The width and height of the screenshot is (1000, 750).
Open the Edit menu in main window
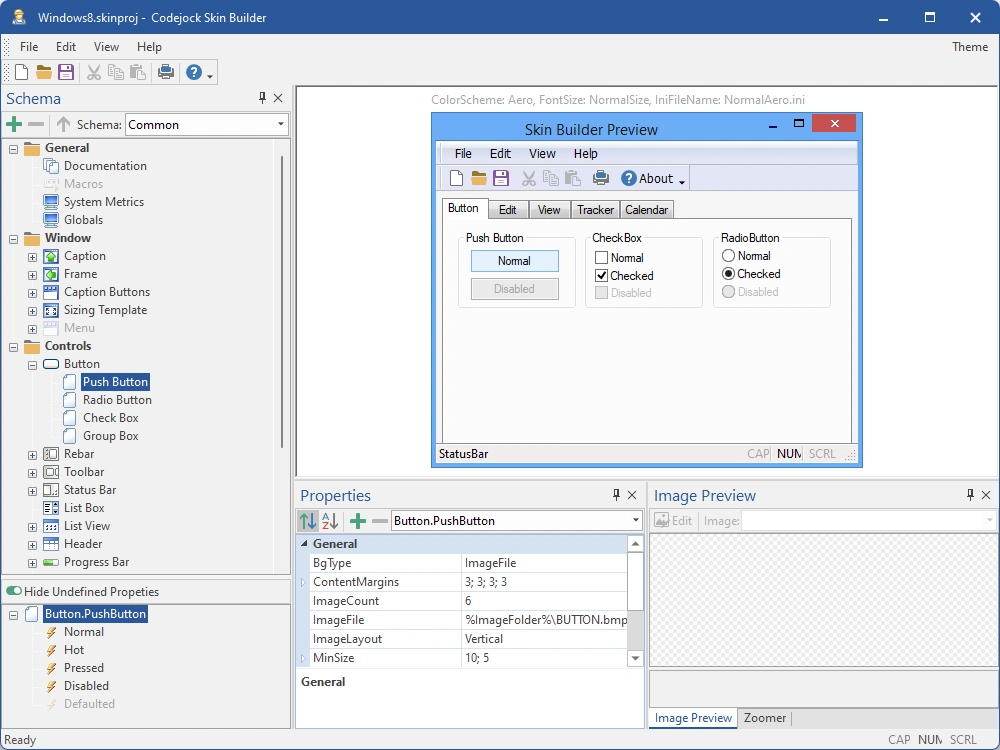click(66, 47)
